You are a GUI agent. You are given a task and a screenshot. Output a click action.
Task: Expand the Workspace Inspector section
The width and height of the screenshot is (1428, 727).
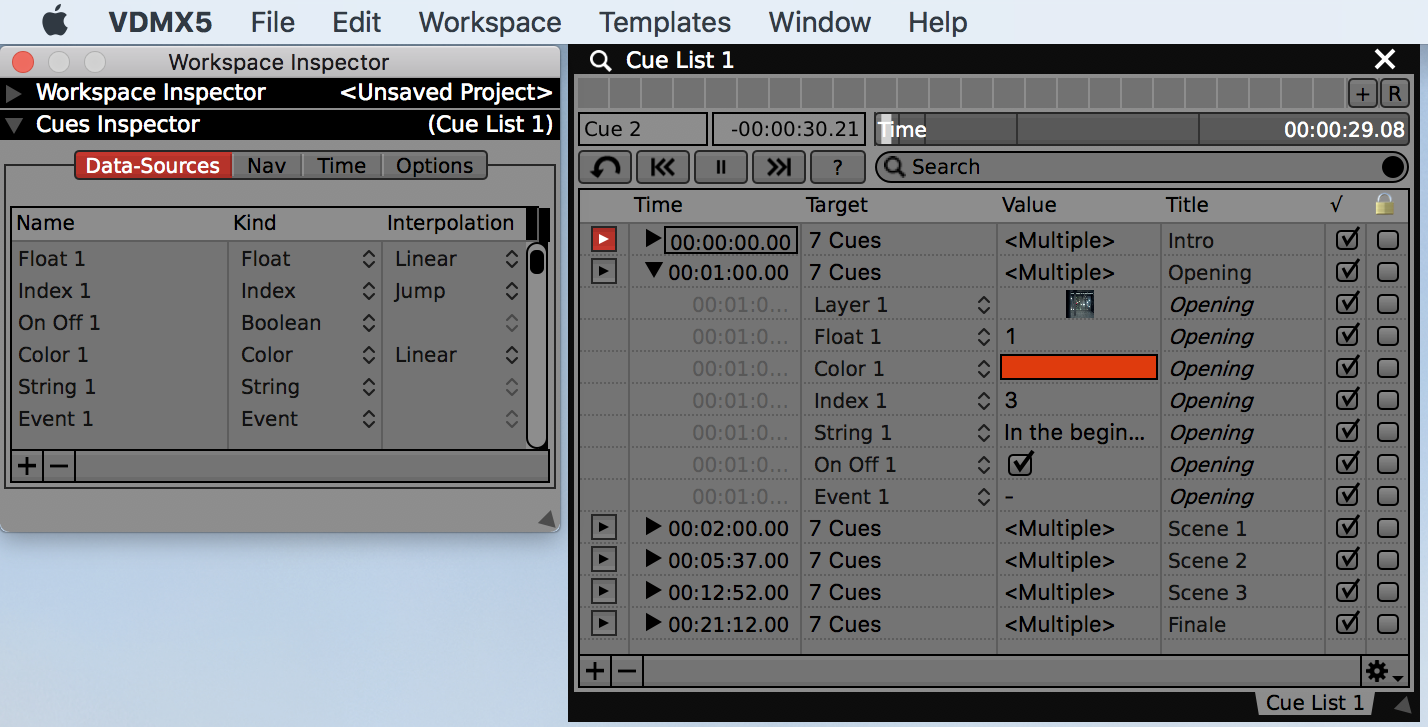[x=13, y=93]
